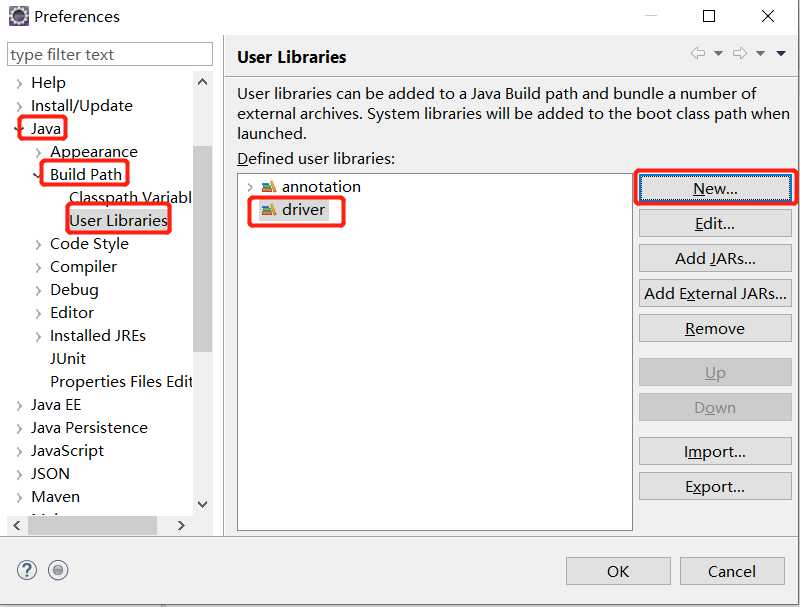Viewport: 800px width, 607px height.
Task: Expand the Debug node
Action: (x=38, y=290)
